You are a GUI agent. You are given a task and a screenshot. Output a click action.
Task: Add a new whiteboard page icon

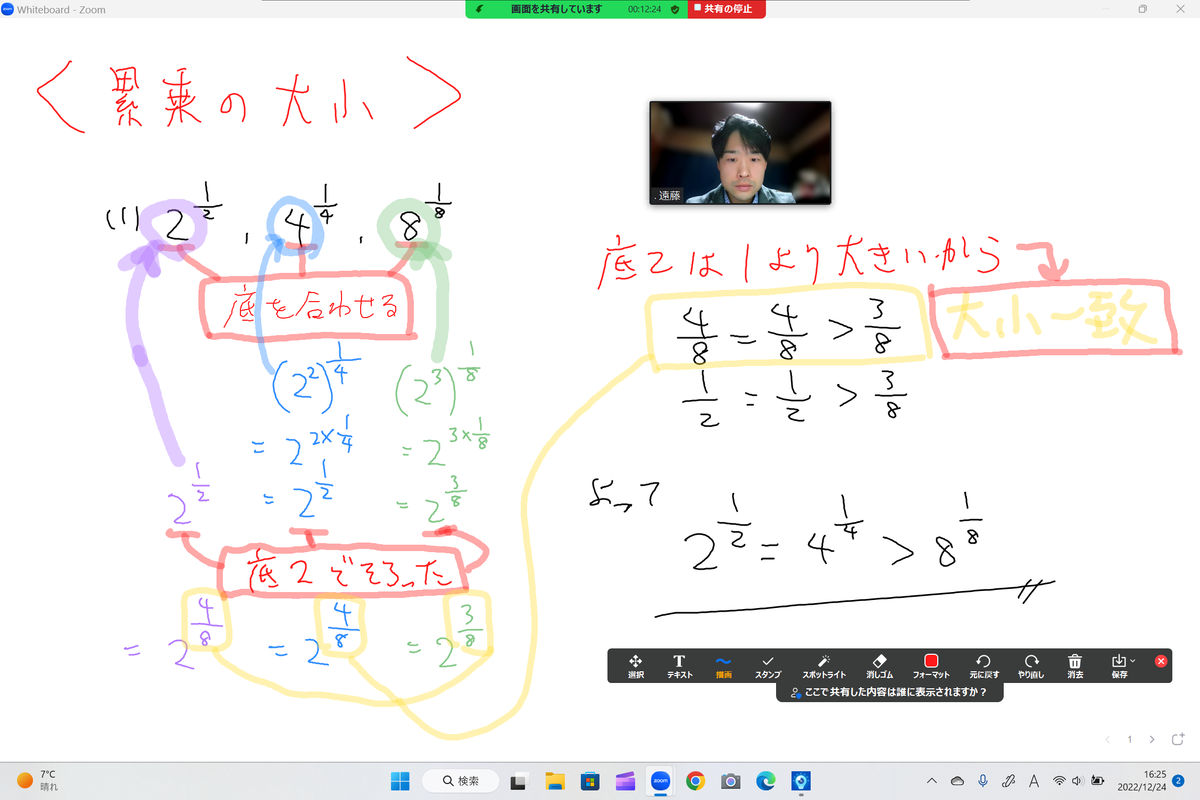tap(1176, 739)
